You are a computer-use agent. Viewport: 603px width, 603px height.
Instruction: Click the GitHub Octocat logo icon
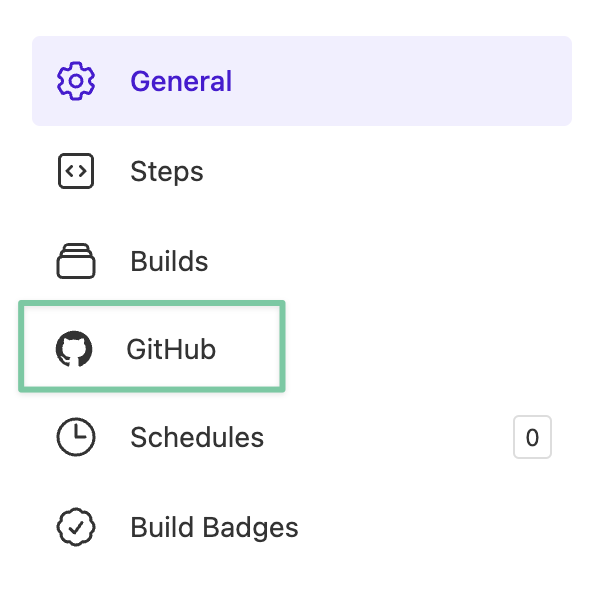coord(73,349)
